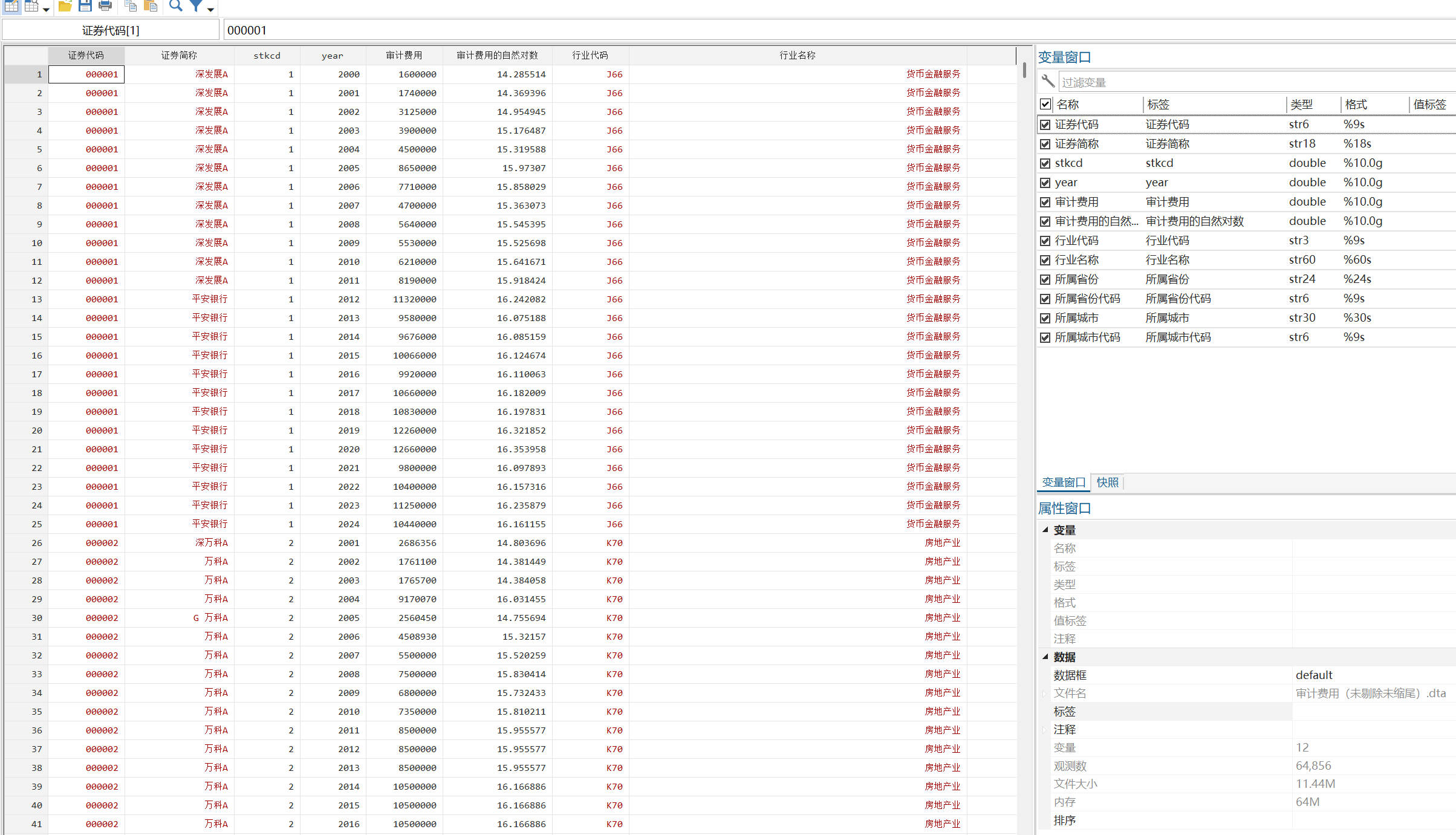Open find with the magnifier icon
The image size is (1456, 835).
pos(175,6)
